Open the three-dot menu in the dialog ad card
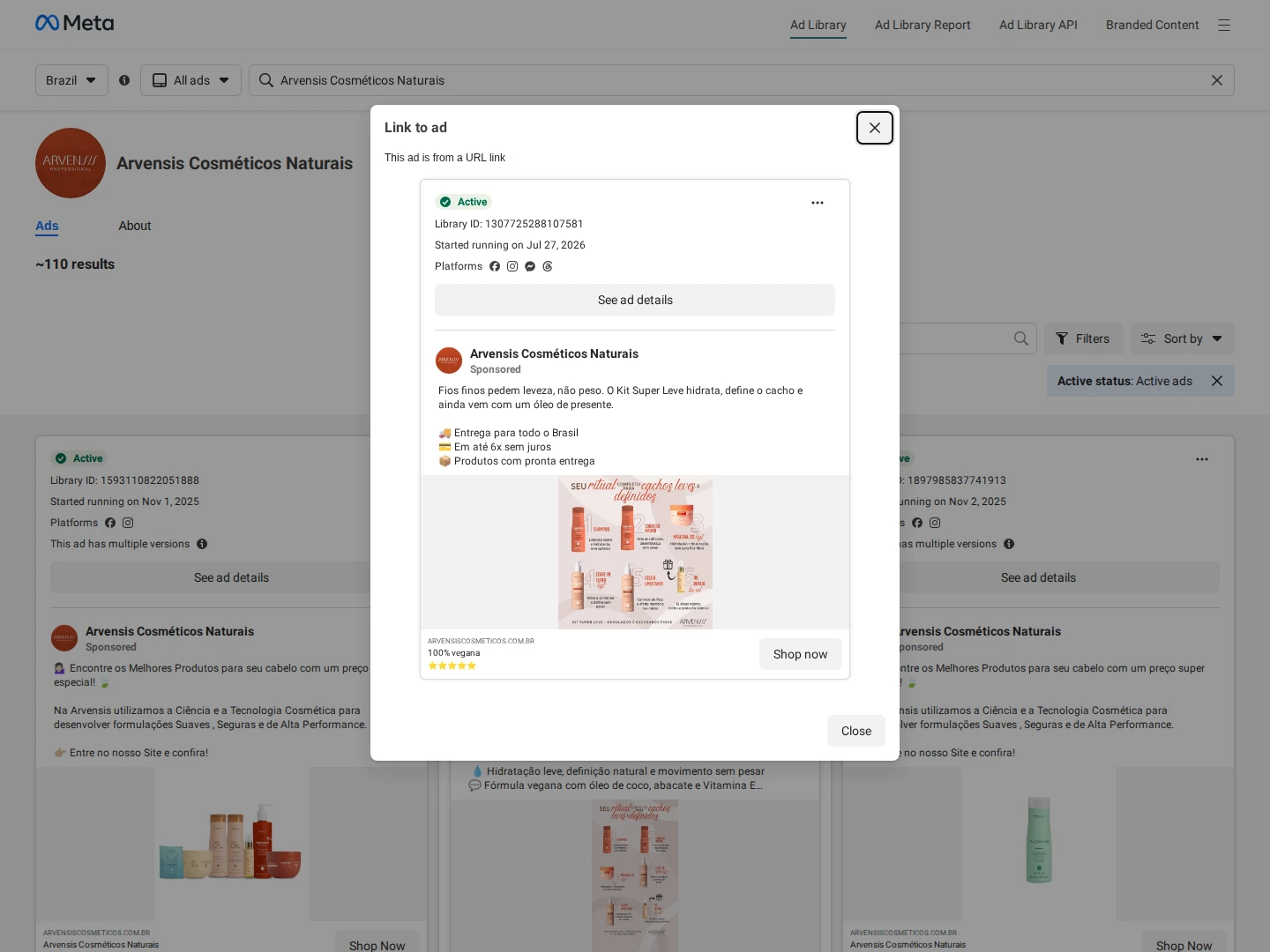This screenshot has width=1270, height=952. [818, 203]
